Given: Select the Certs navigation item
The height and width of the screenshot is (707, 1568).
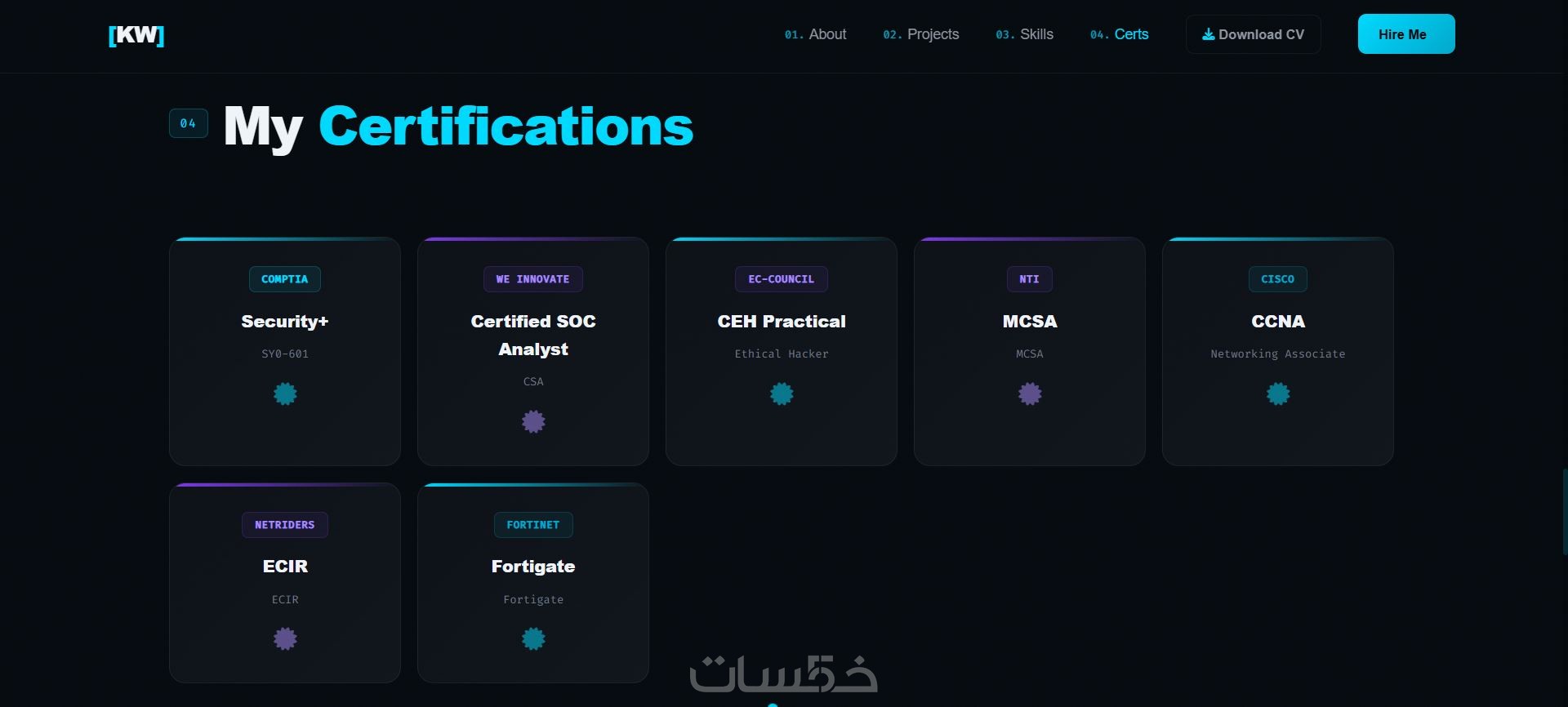Looking at the screenshot, I should [x=1120, y=34].
